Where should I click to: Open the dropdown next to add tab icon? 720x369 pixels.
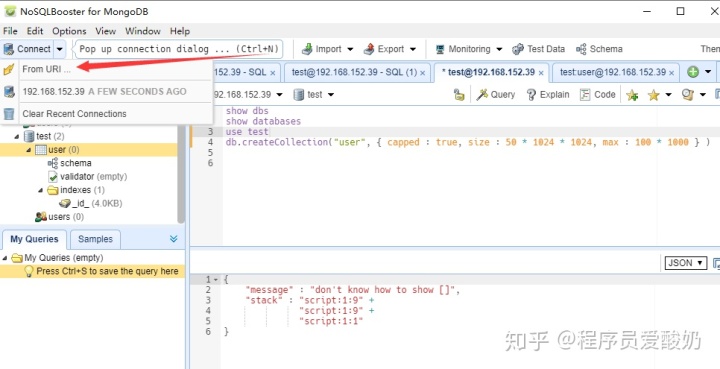[708, 72]
